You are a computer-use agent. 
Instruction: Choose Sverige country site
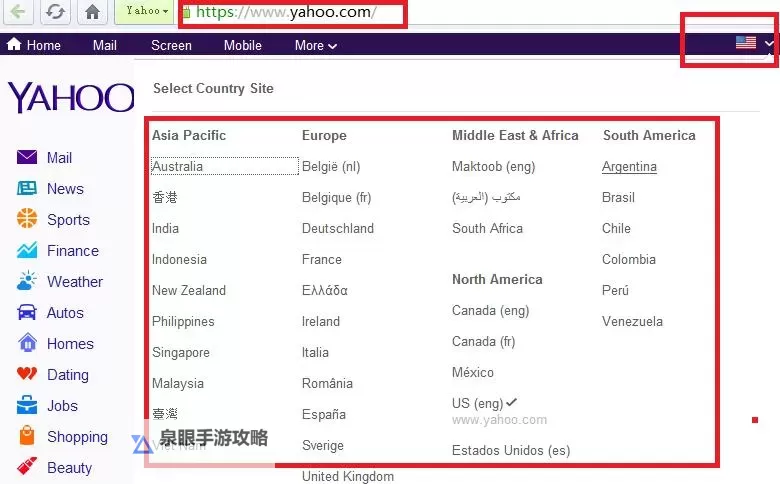pos(322,446)
